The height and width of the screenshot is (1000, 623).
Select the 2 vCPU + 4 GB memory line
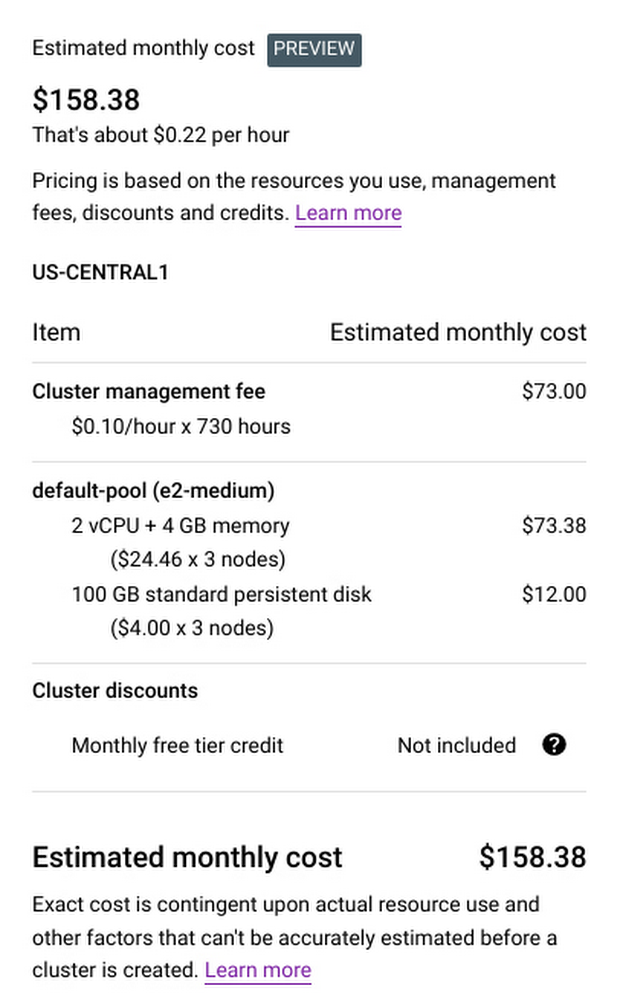pos(180,525)
